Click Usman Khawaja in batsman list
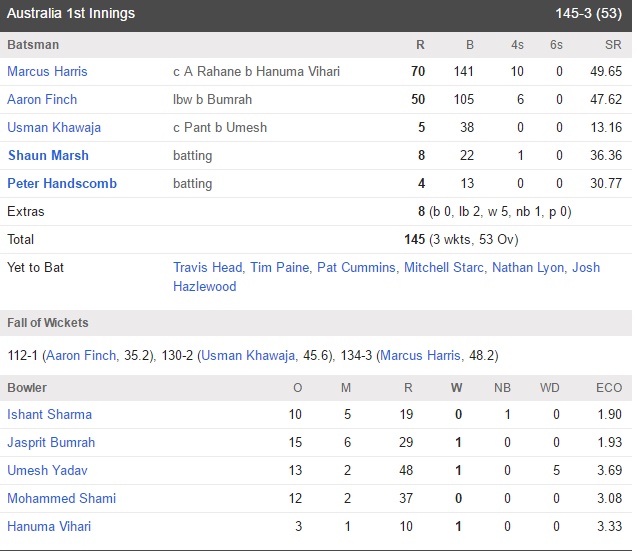Image resolution: width=637 pixels, height=551 pixels. pos(54,128)
